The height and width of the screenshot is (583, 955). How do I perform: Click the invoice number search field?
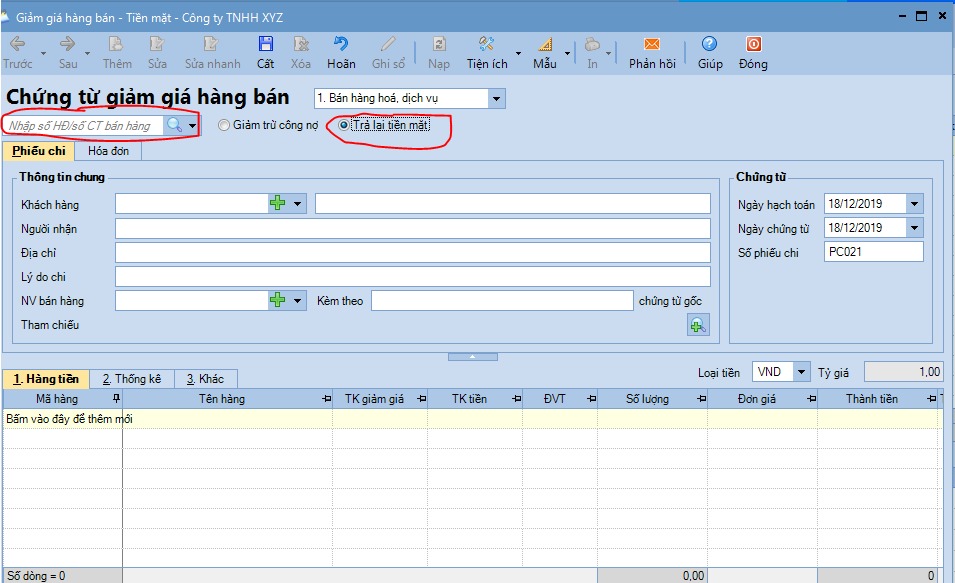[x=84, y=125]
